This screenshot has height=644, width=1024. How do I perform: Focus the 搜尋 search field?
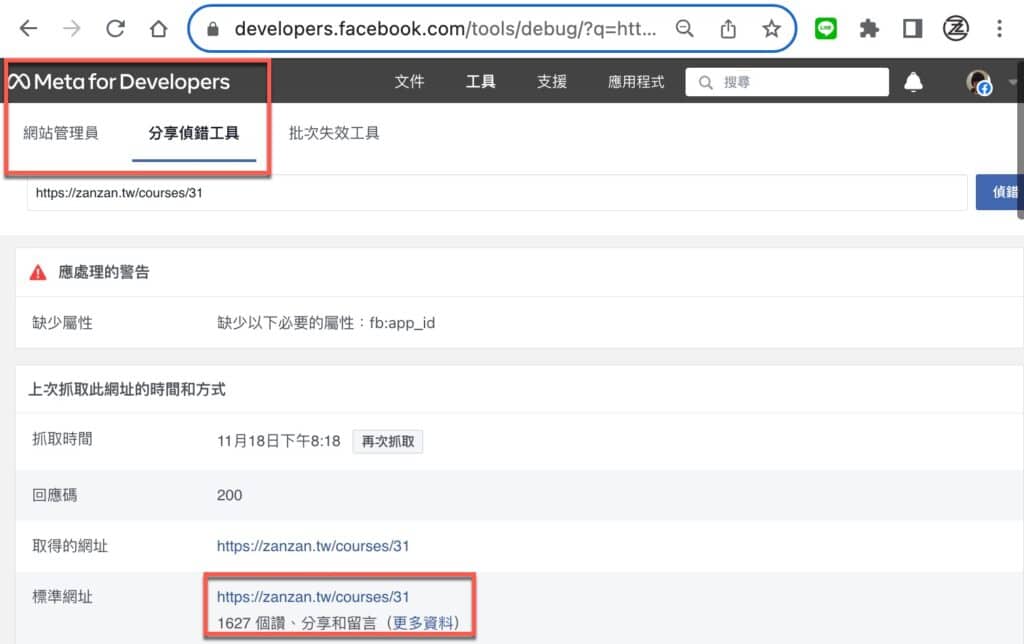787,82
